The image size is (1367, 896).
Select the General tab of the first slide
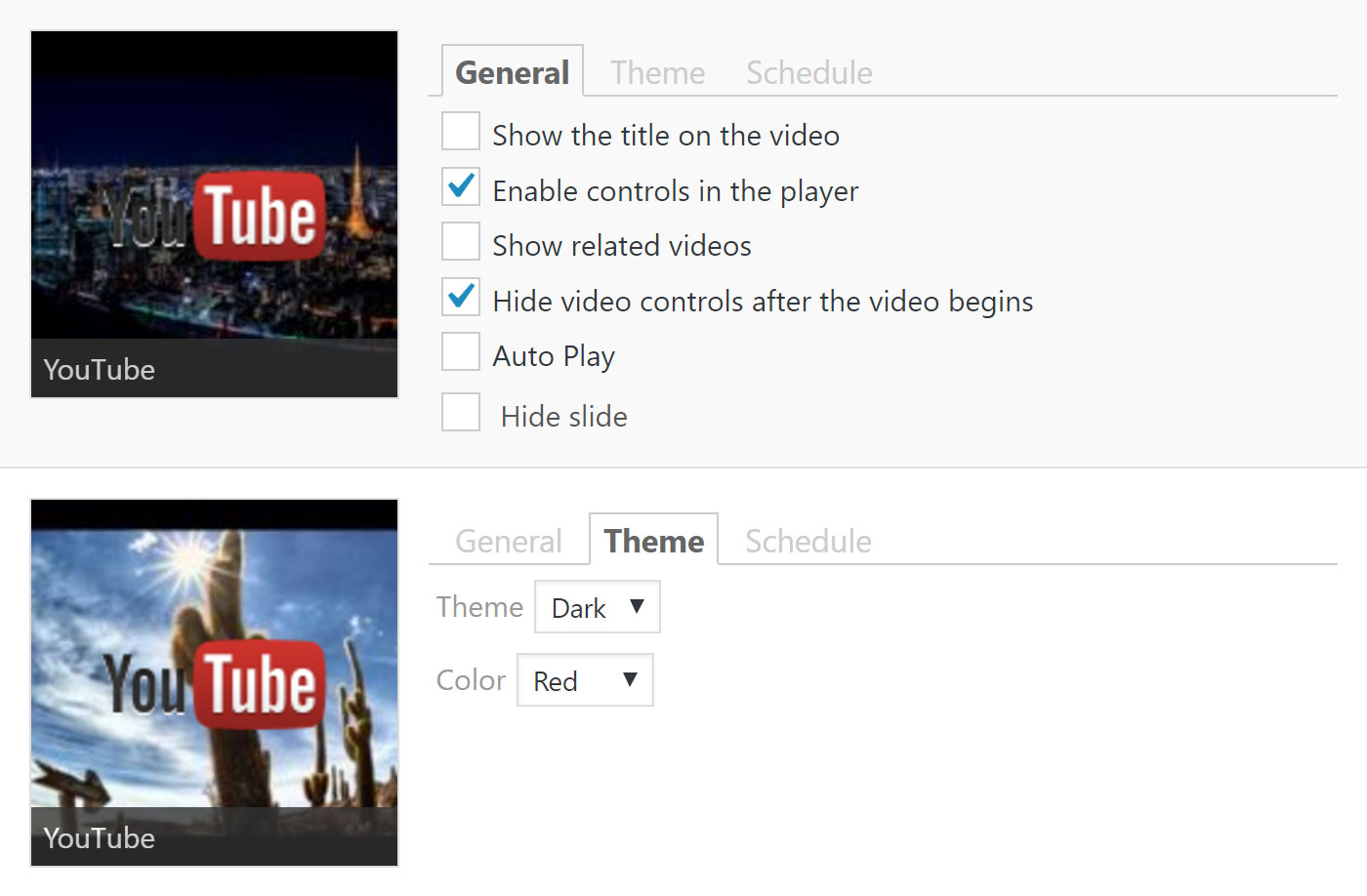[513, 72]
